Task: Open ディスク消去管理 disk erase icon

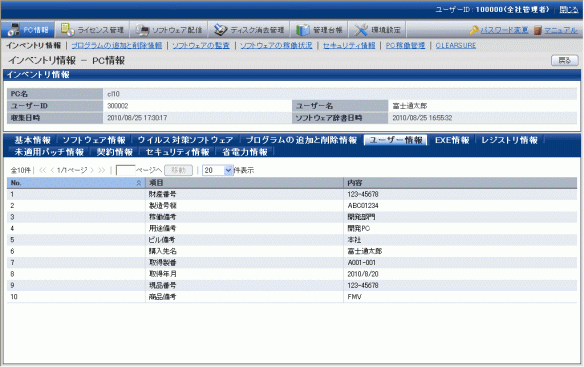Action: (220, 30)
